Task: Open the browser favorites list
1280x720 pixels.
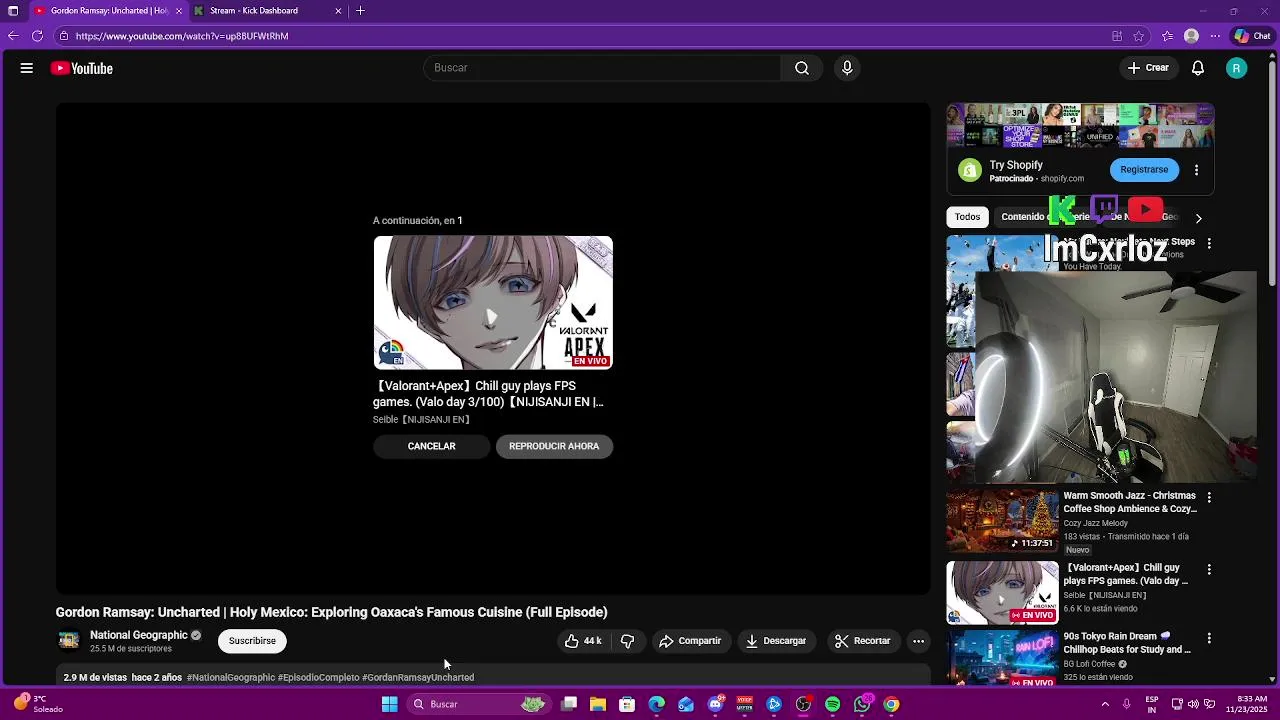Action: tap(1167, 36)
